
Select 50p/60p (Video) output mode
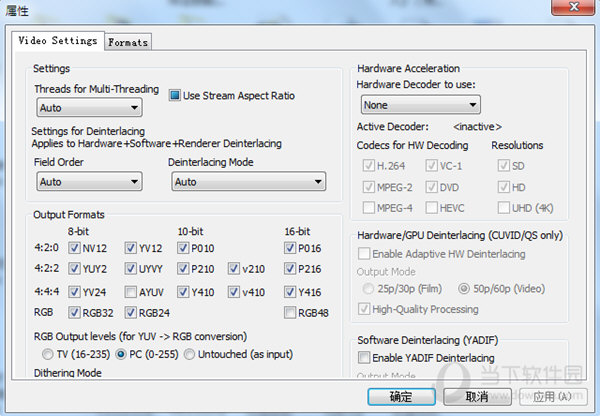[x=464, y=289]
